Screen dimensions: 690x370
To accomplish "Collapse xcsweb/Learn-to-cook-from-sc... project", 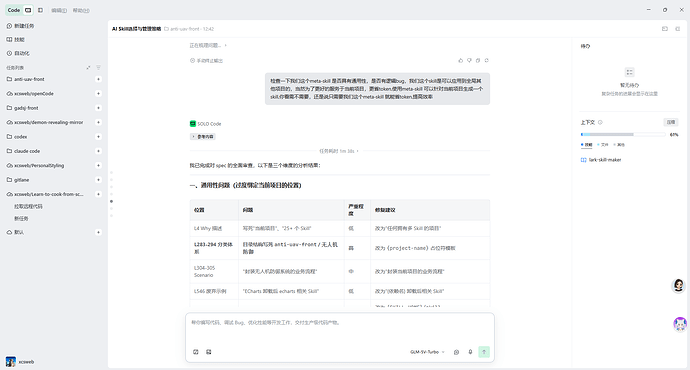I will click(45, 194).
